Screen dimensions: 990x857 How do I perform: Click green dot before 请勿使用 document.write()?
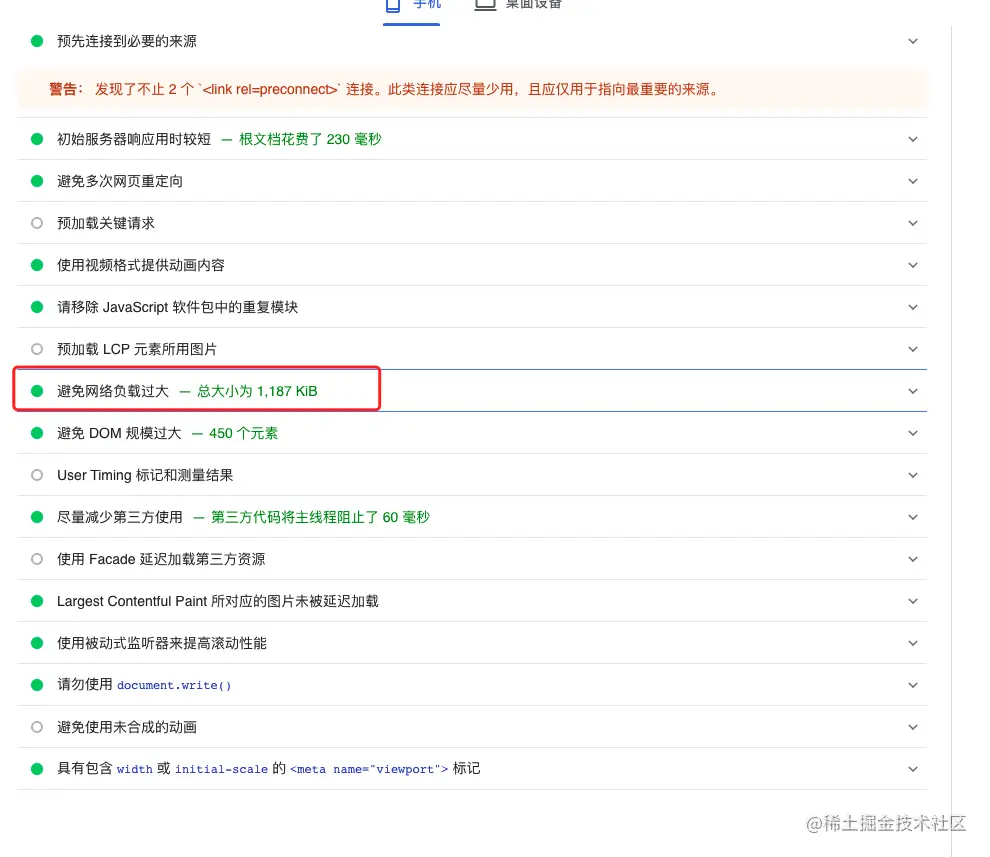[37, 685]
